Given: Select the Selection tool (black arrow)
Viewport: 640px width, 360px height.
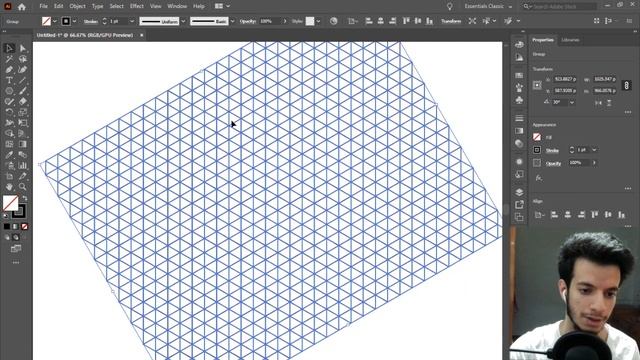Looking at the screenshot, I should [9, 48].
